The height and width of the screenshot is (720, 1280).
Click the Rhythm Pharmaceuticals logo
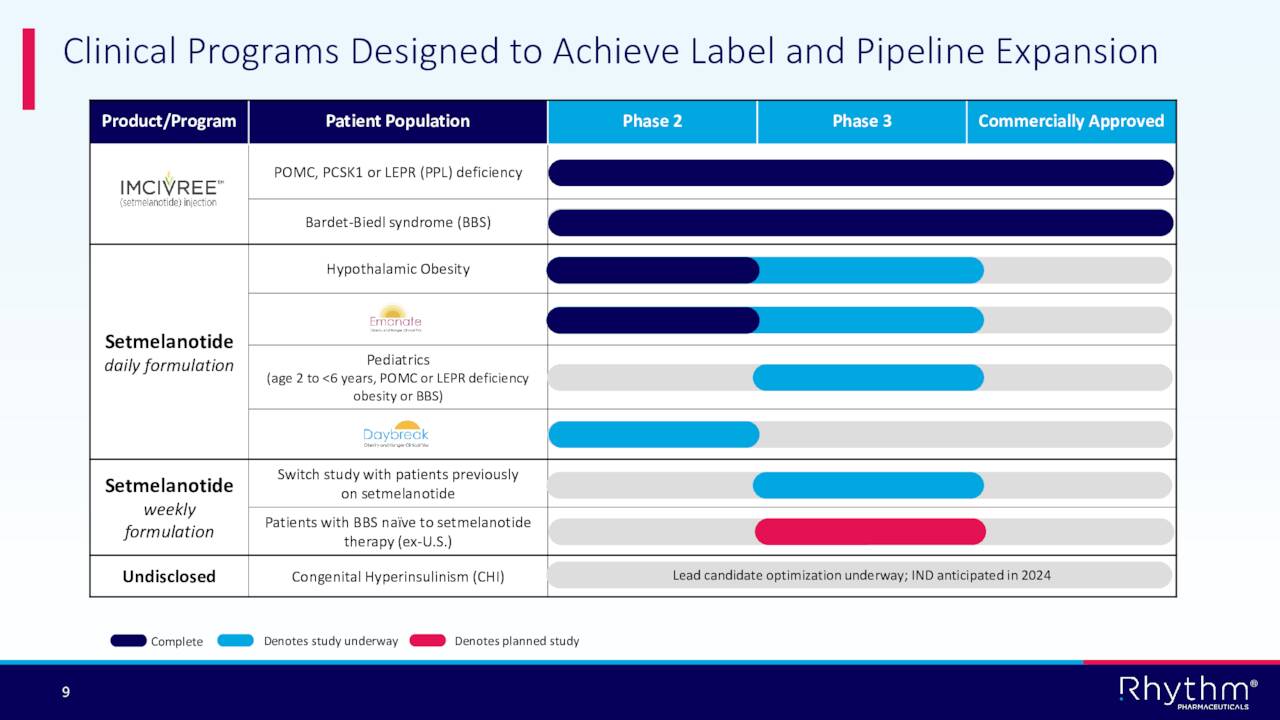point(1188,692)
